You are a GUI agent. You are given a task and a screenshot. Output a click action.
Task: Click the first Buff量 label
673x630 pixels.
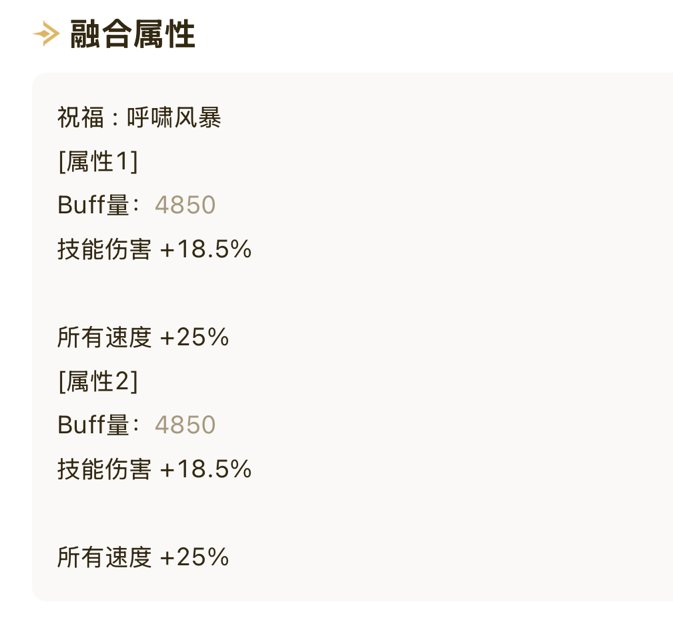[99, 205]
